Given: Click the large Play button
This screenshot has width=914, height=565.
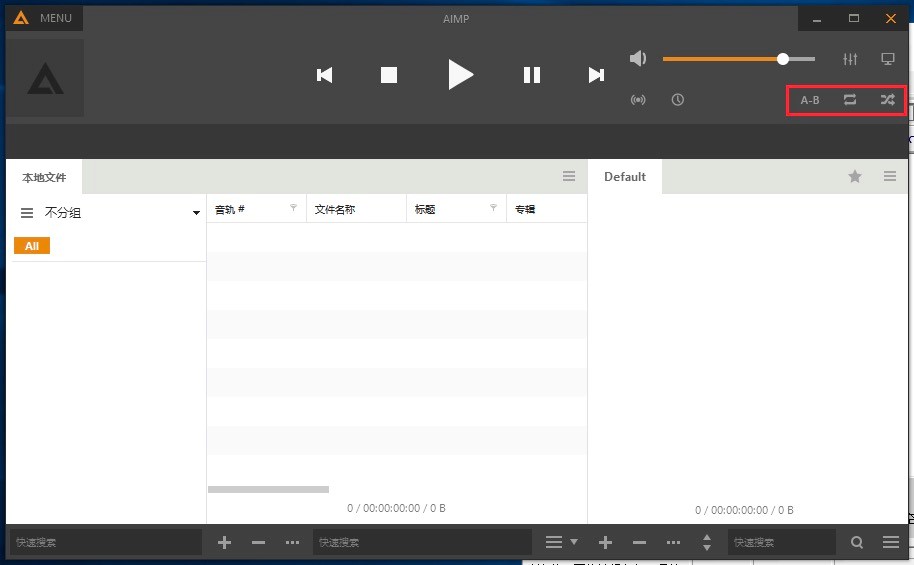Looking at the screenshot, I should [460, 75].
